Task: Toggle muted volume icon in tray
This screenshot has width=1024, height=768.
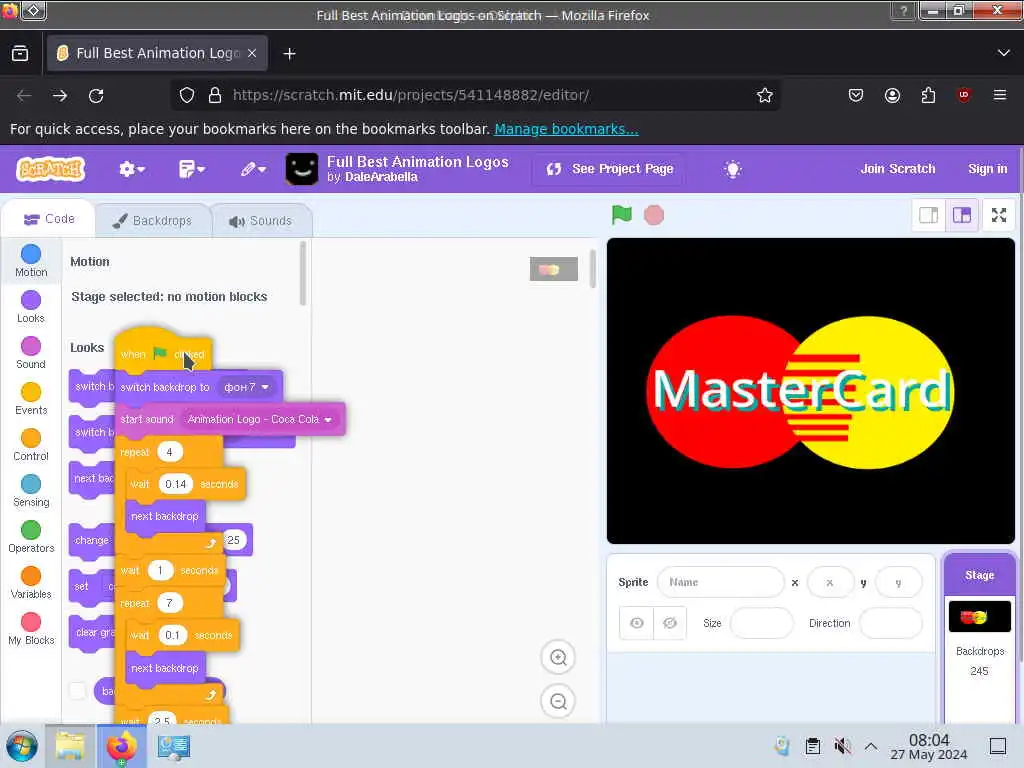Action: pyautogui.click(x=842, y=746)
